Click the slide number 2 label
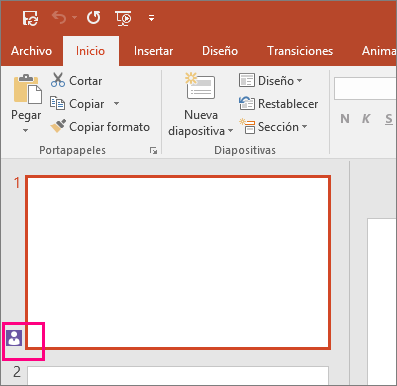The height and width of the screenshot is (386, 397). click(x=17, y=371)
